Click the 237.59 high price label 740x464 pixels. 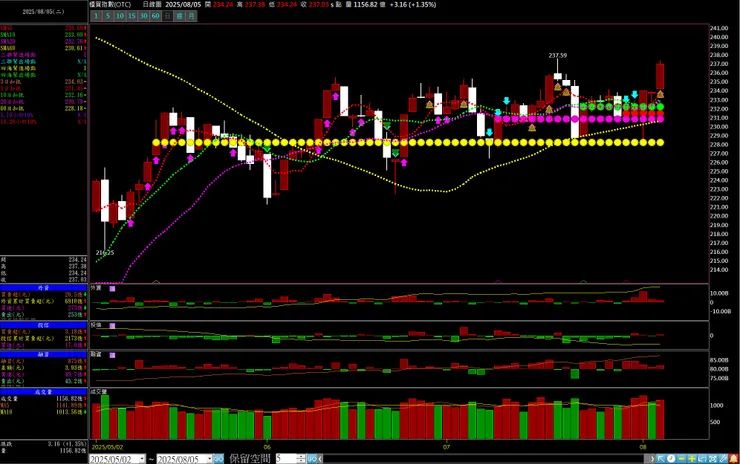pos(557,55)
